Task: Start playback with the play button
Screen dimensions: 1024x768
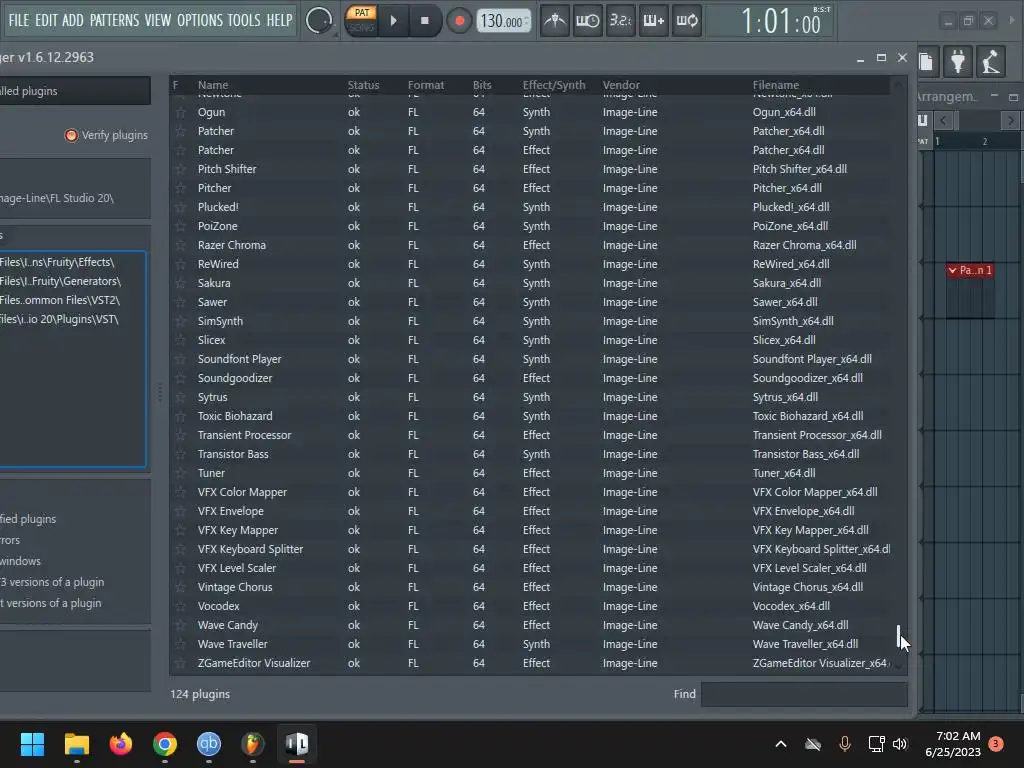Action: [393, 21]
